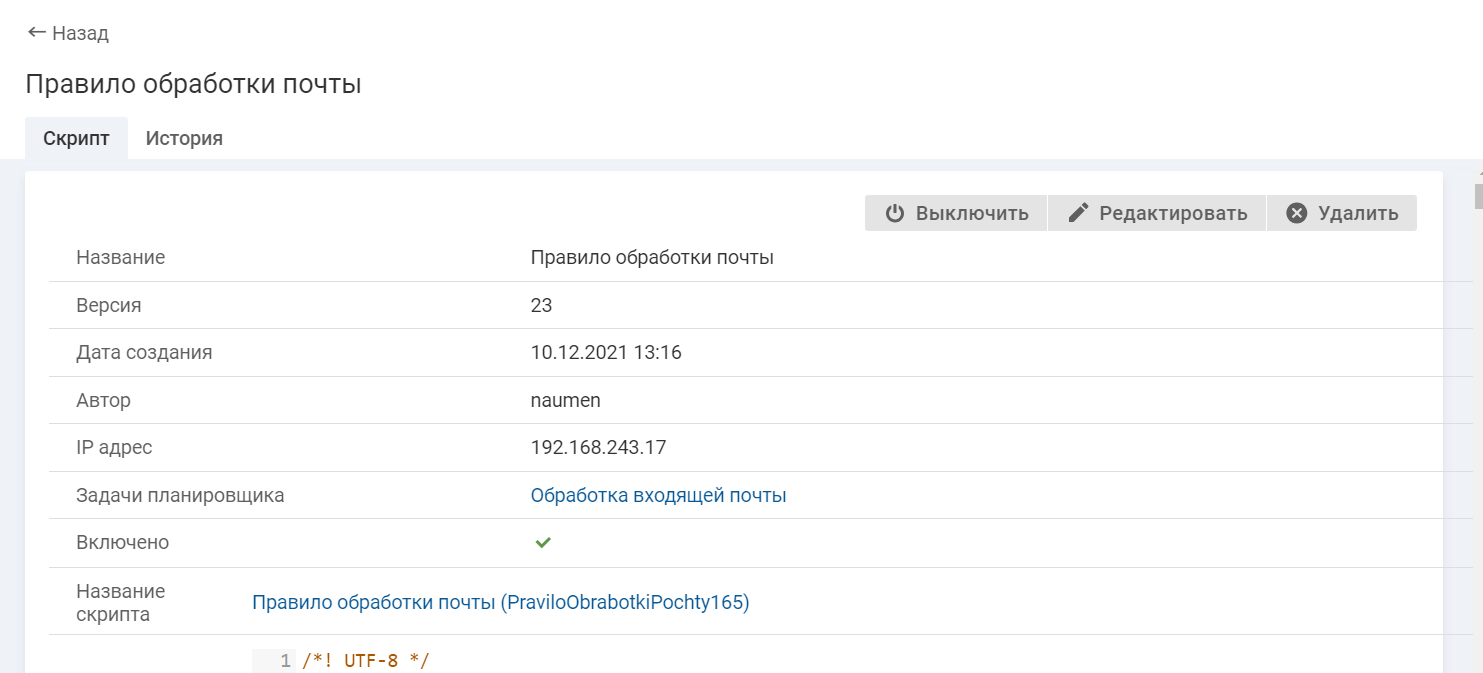Click the version value 23
1483x673 pixels.
(541, 305)
